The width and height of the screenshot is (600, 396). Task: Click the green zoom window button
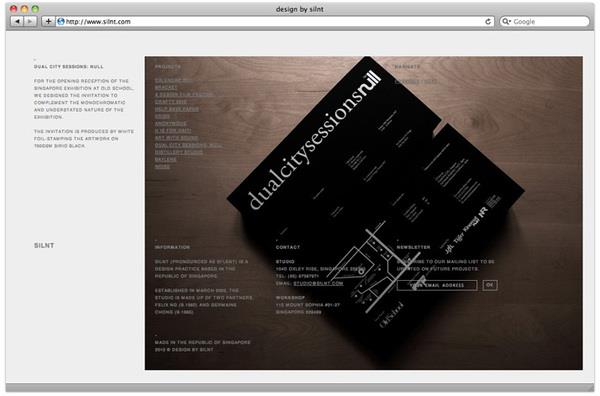pos(35,8)
